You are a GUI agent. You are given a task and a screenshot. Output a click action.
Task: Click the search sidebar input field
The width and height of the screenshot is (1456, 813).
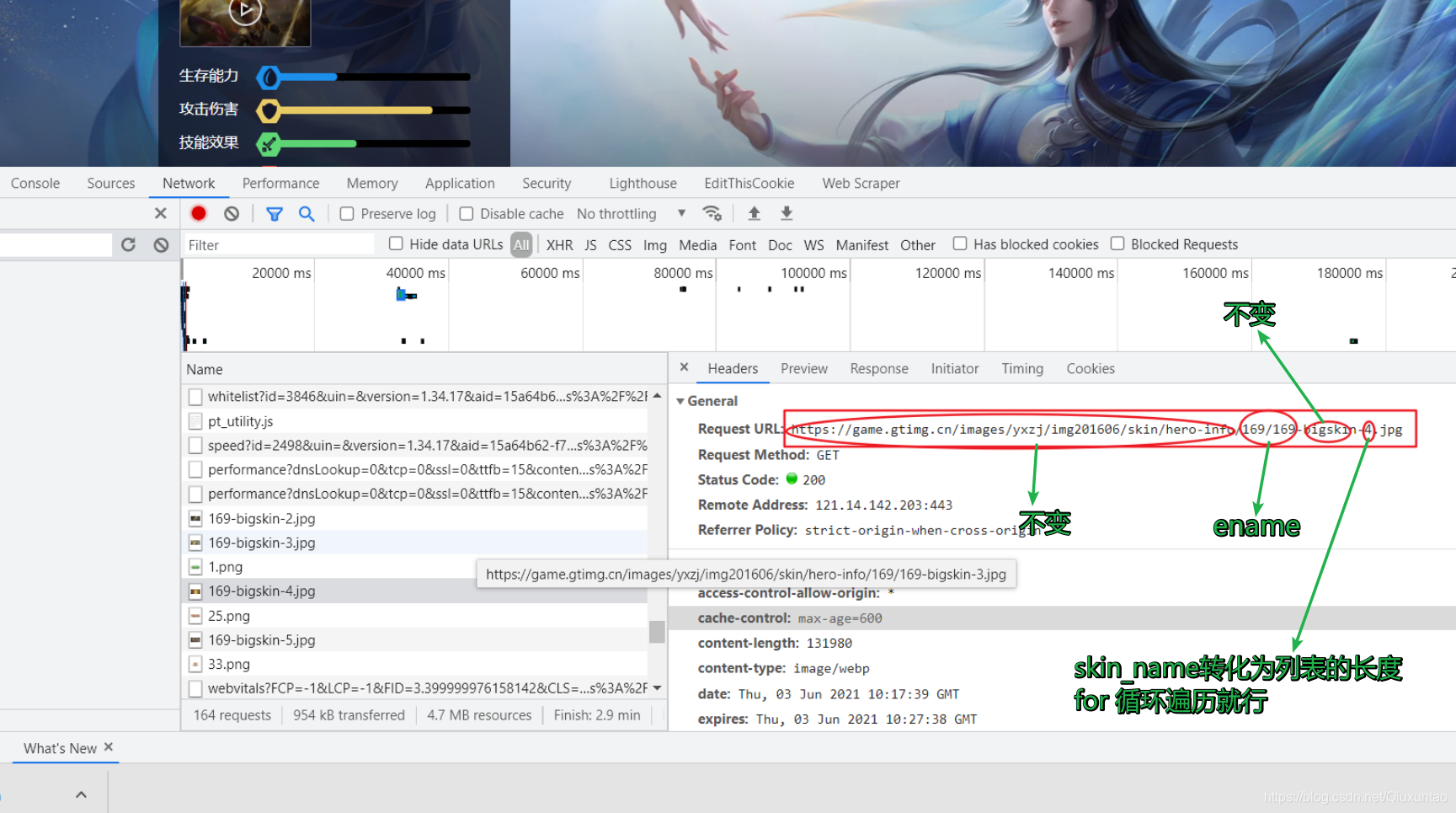coord(56,244)
